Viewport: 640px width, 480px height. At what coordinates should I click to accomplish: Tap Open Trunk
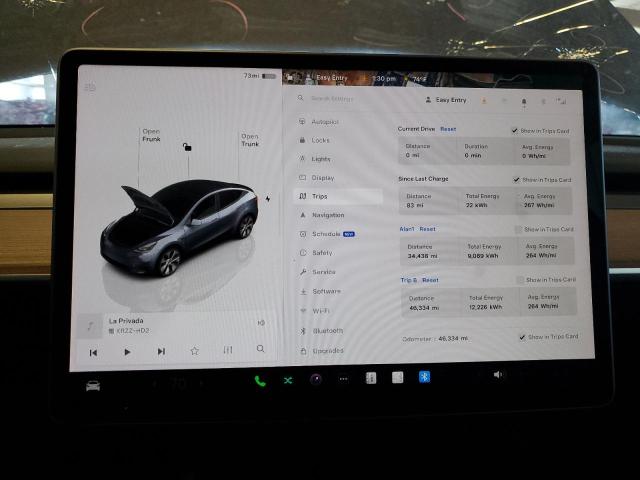[x=250, y=140]
